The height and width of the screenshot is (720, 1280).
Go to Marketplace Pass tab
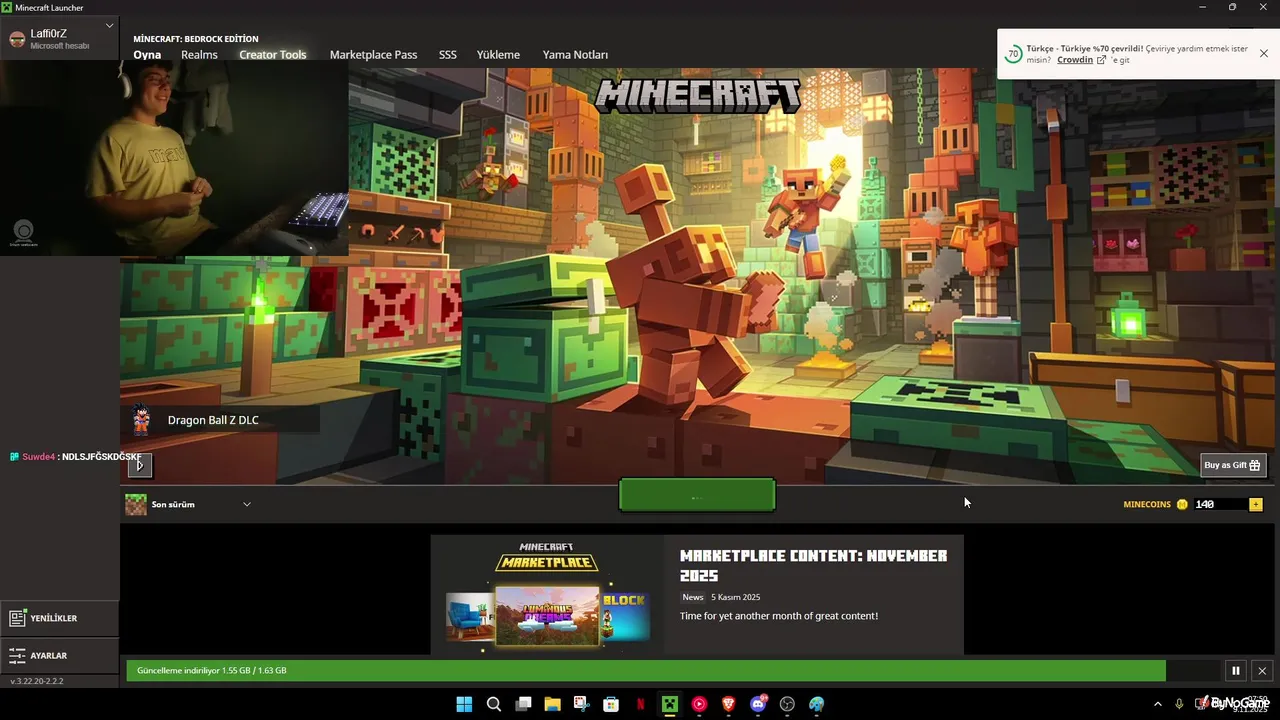pyautogui.click(x=373, y=55)
